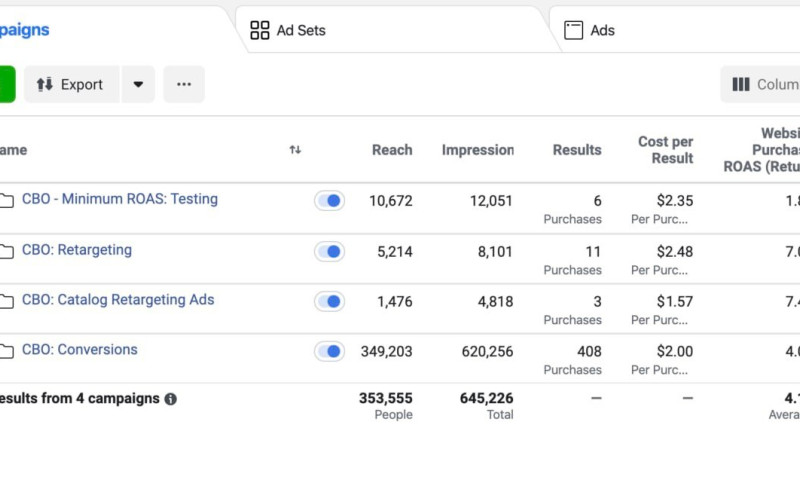800x480 pixels.
Task: Click the Ad Sets grid icon
Action: 260,30
